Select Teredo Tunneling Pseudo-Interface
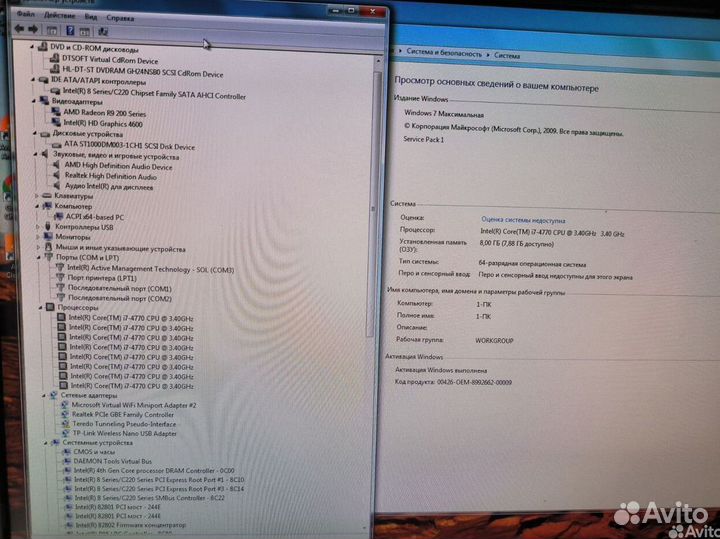720x539 pixels. [124, 424]
